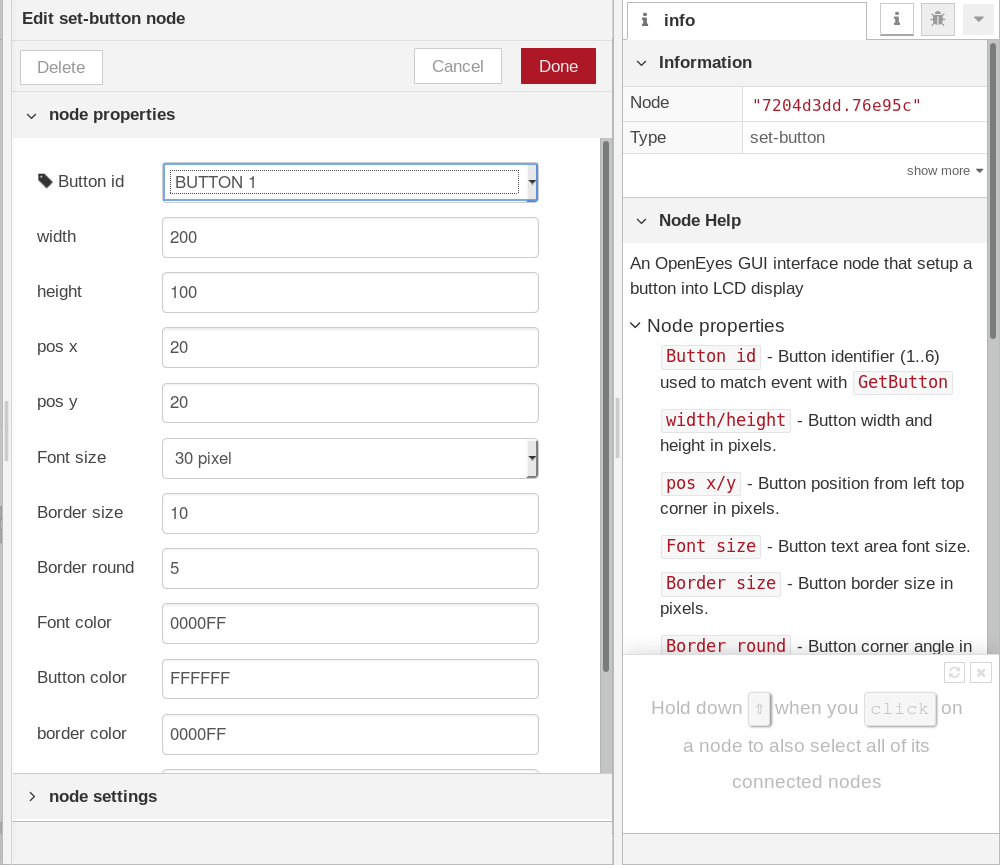
Task: Focus the width input field
Action: click(350, 237)
